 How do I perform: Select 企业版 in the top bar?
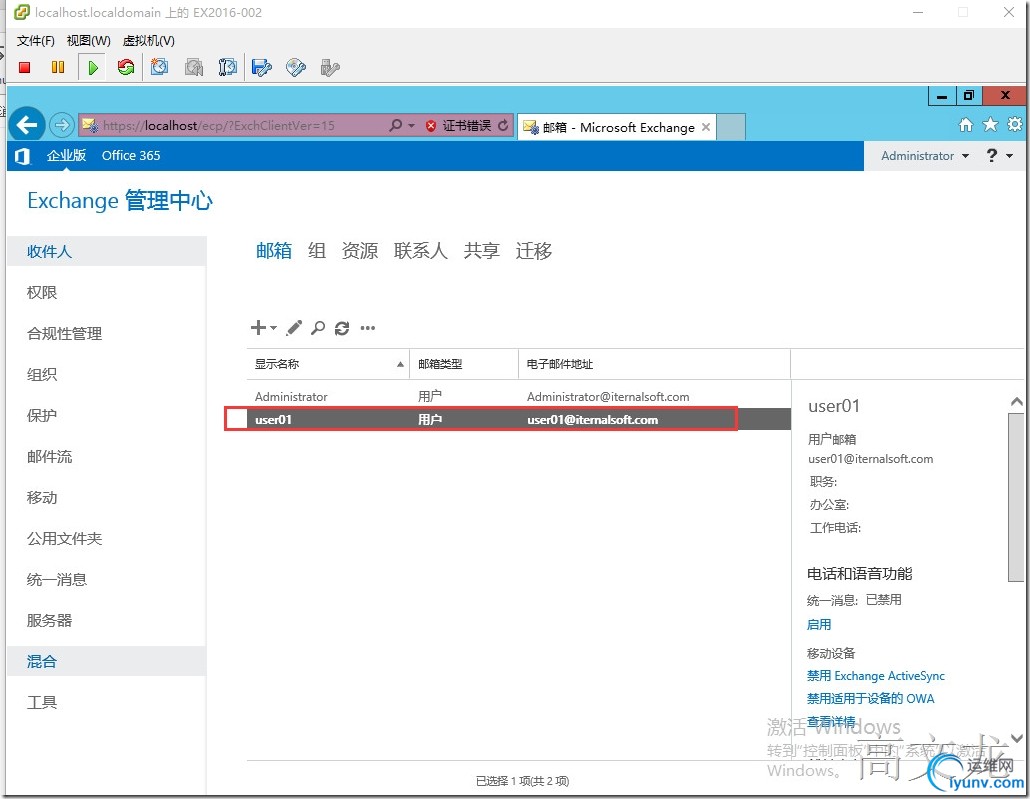66,156
